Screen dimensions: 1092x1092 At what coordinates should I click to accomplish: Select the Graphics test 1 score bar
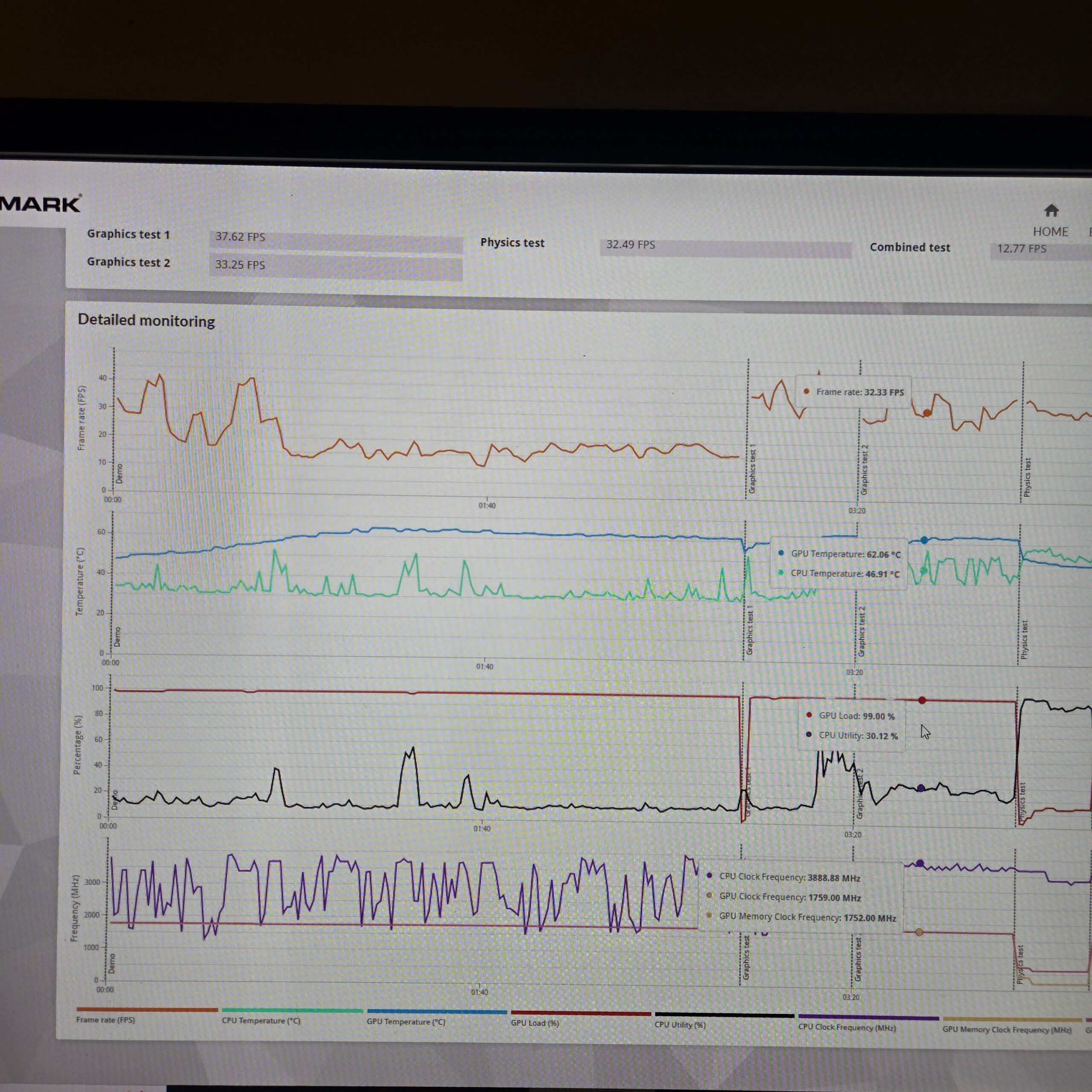coord(336,241)
